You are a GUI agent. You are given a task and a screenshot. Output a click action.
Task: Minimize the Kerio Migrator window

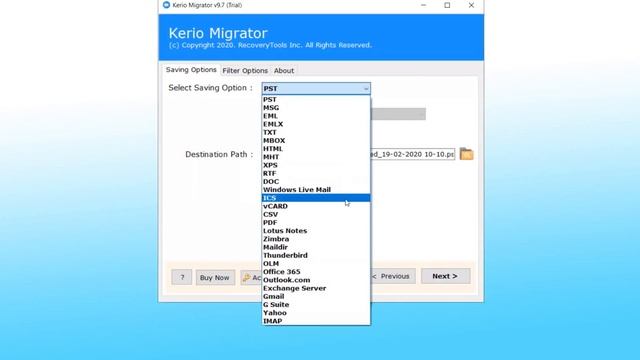[x=423, y=5]
